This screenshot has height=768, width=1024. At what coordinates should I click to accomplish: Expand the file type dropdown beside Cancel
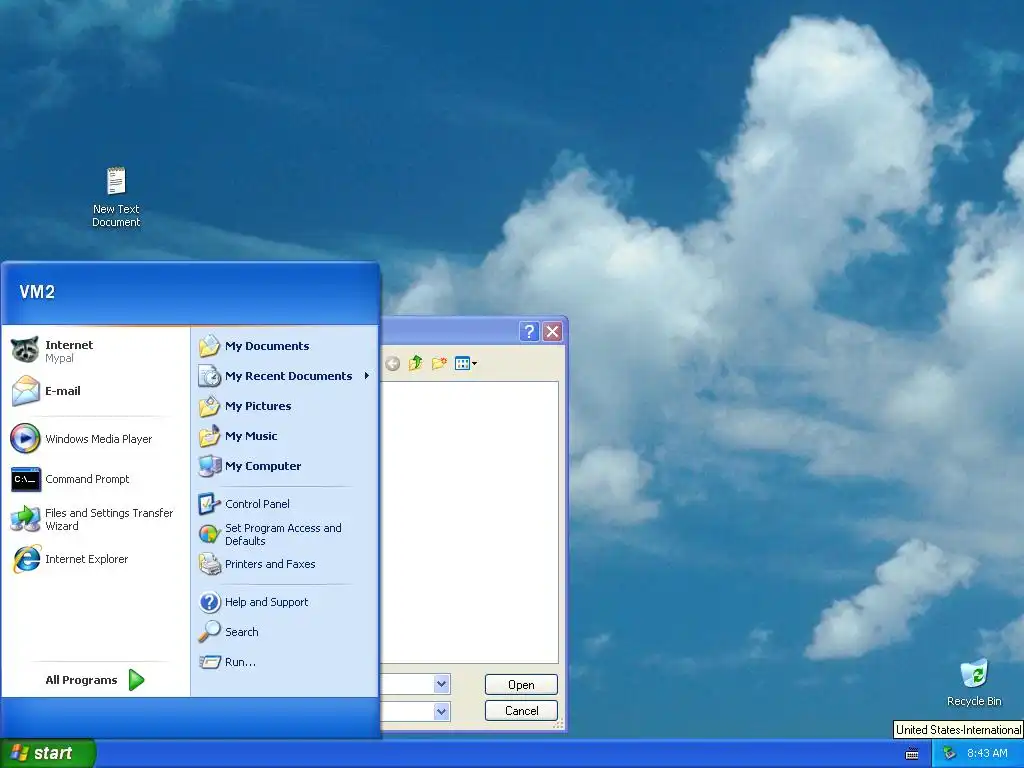[x=441, y=711]
